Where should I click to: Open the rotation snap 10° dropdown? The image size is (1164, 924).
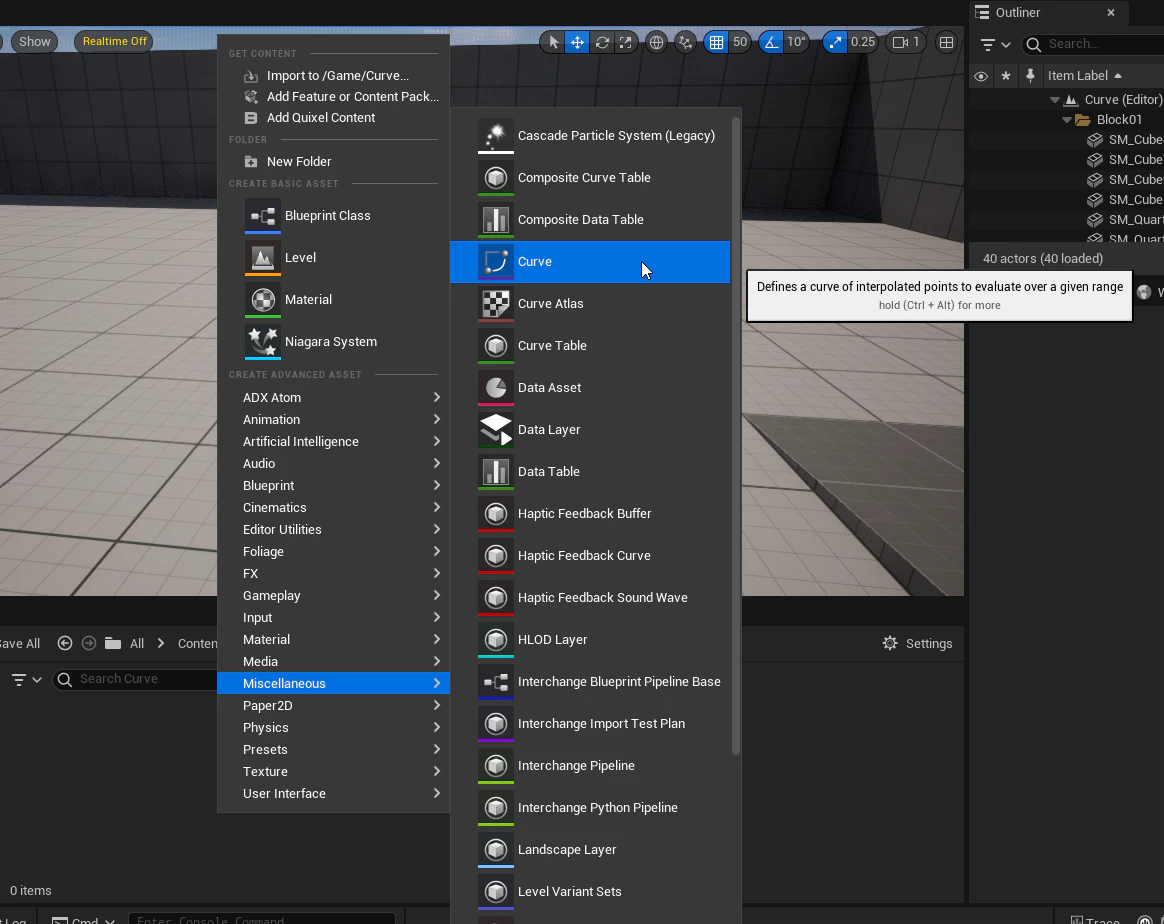[797, 42]
